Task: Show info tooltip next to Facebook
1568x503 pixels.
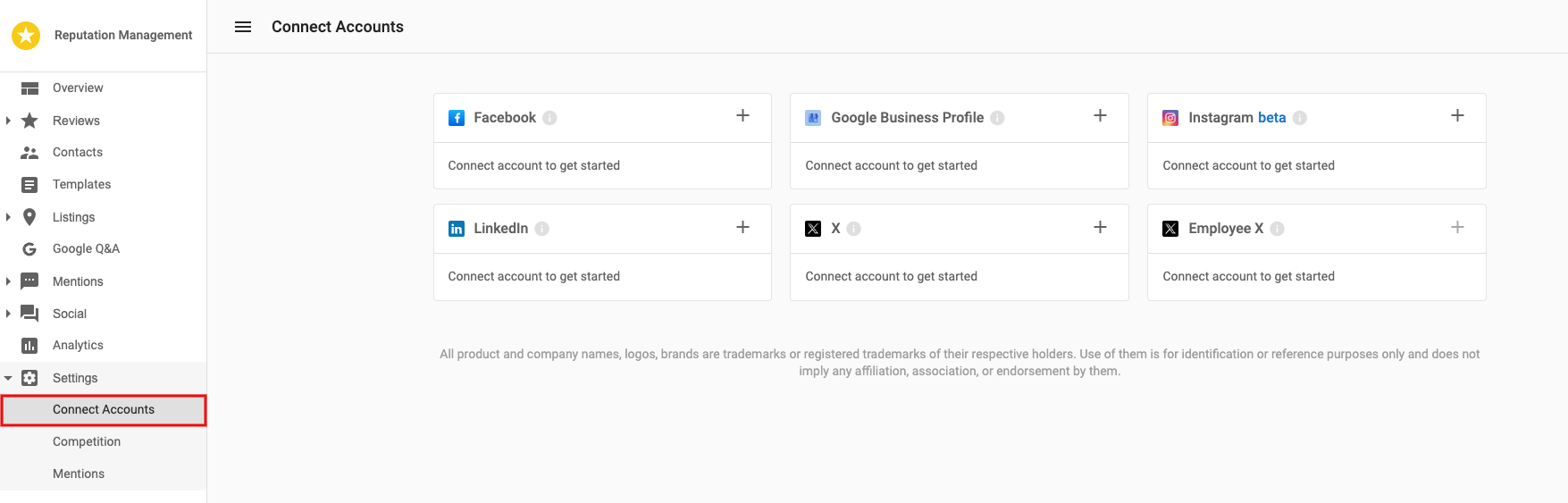Action: pyautogui.click(x=550, y=118)
